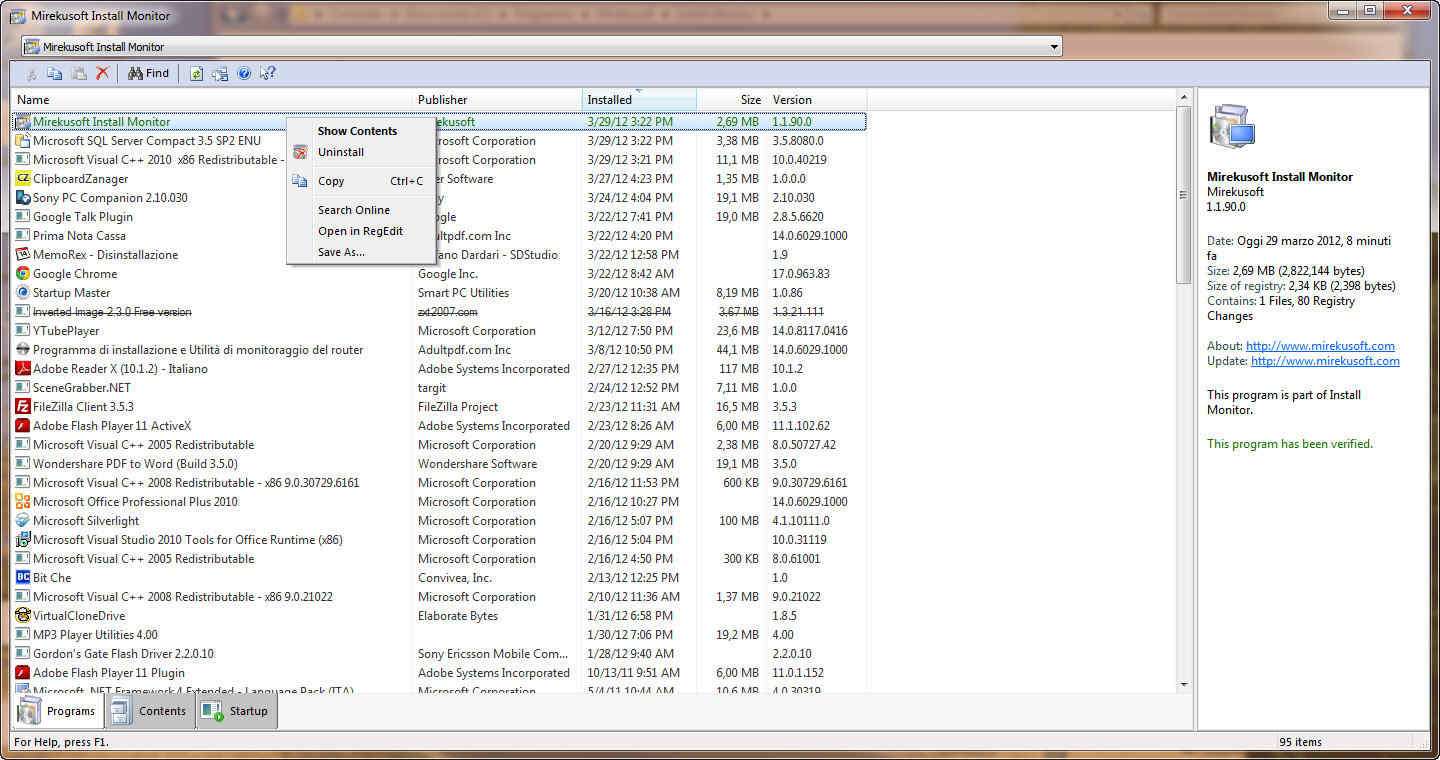Select Open in RegEdit from the context menu
The image size is (1440, 760).
pos(360,231)
